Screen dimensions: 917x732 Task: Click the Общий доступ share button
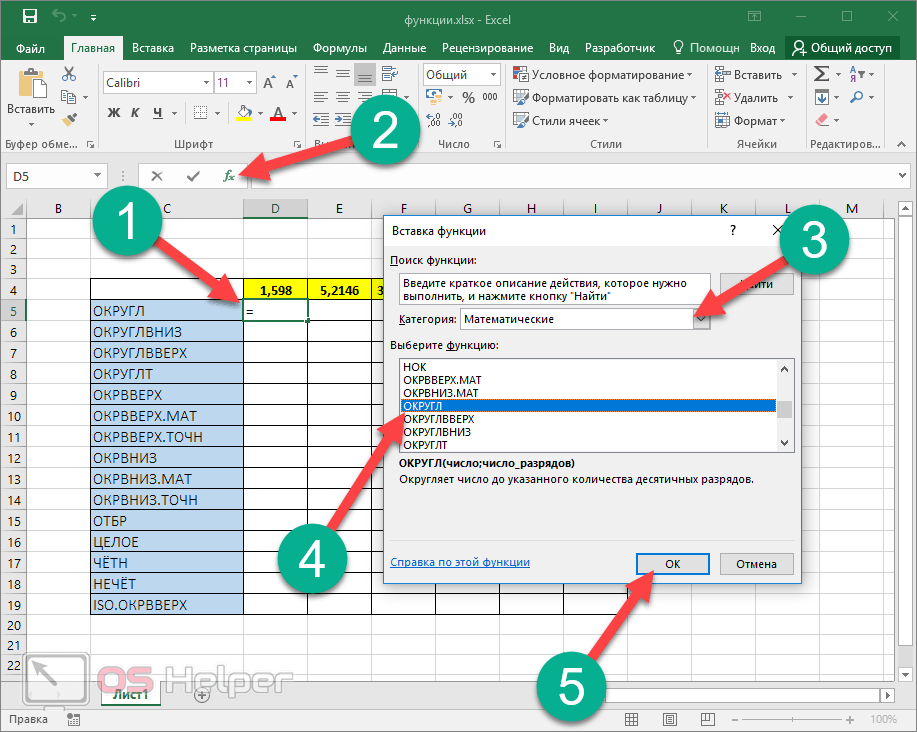842,48
